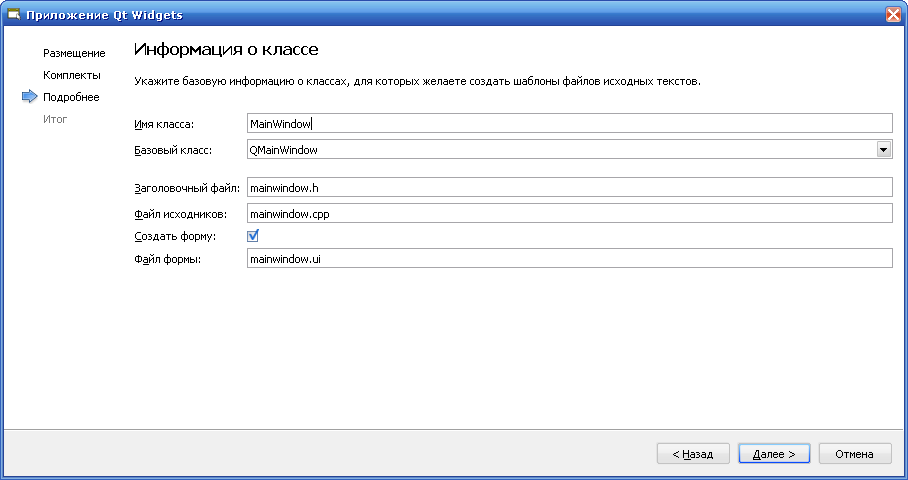Close the Qt Widgets wizard window

coord(894,14)
